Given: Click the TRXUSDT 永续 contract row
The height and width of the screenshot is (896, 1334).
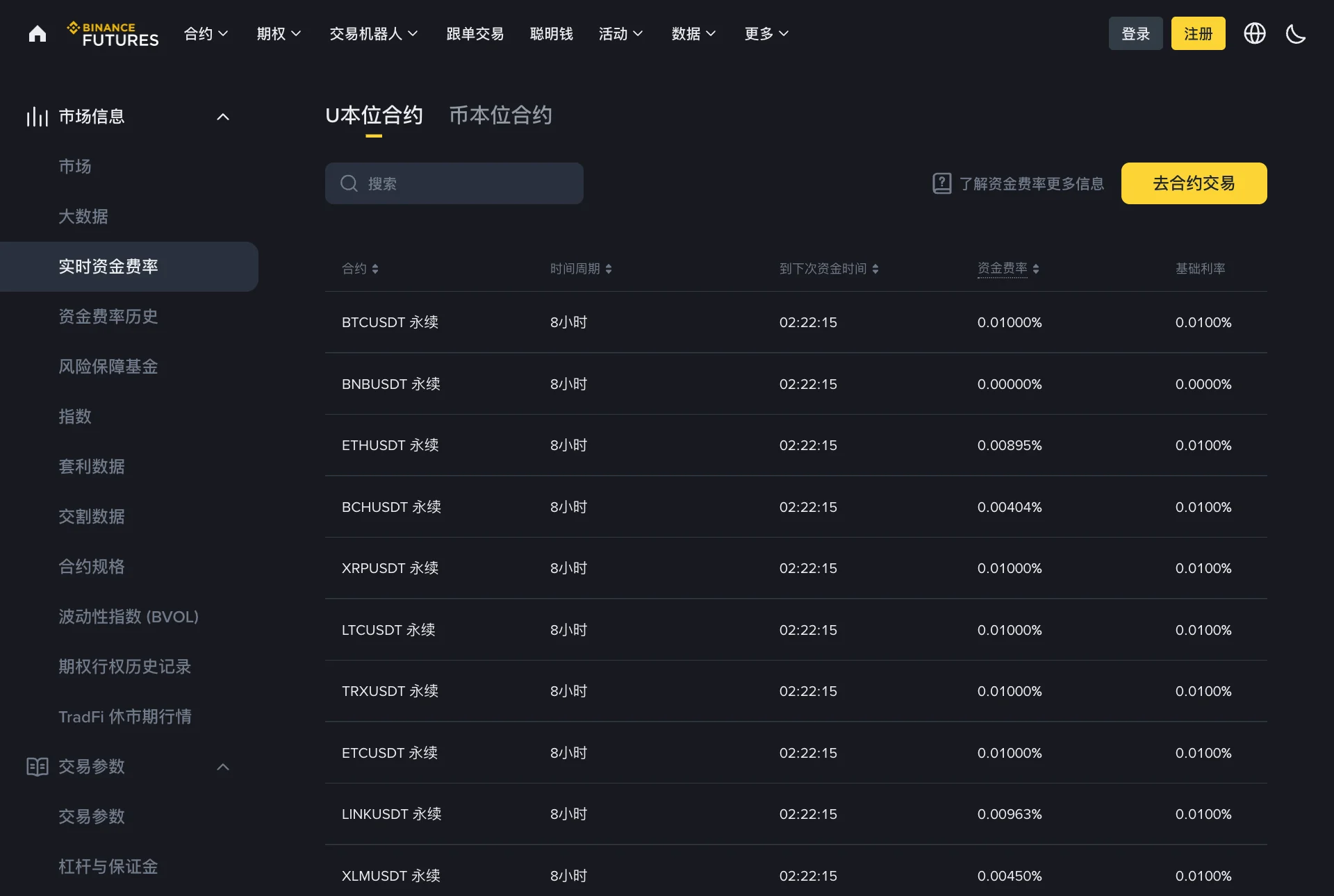Looking at the screenshot, I should point(796,691).
